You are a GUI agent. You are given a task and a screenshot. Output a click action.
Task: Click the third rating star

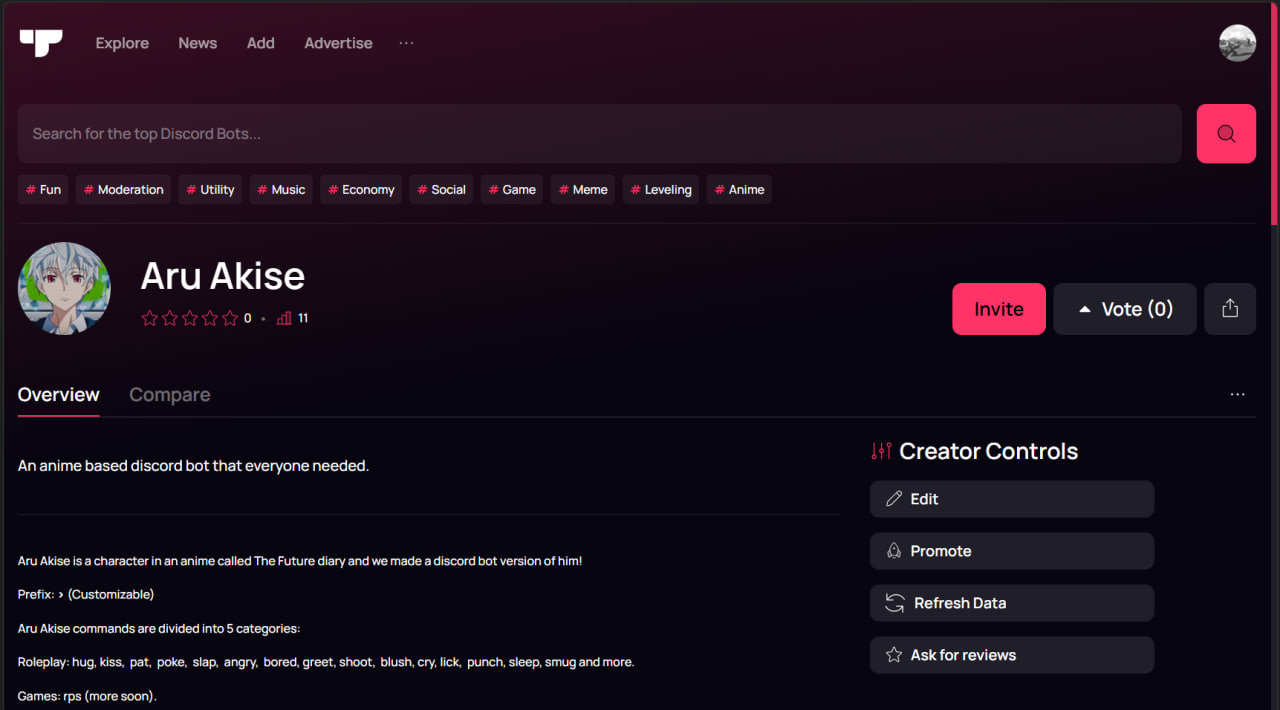pos(190,318)
